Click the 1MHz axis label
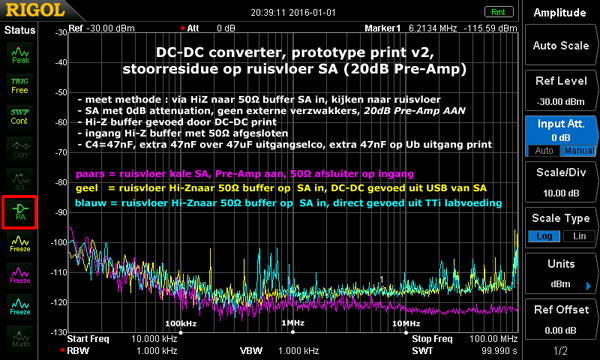The width and height of the screenshot is (600, 360). 293,323
